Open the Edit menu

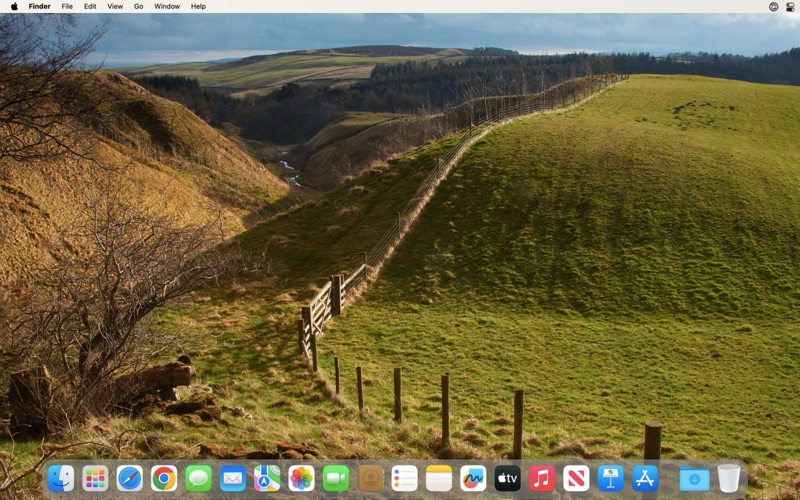tap(90, 6)
